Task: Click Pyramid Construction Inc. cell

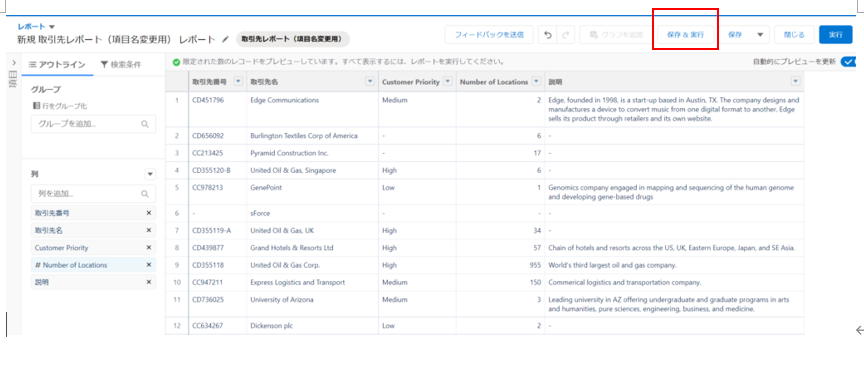Action: coord(312,153)
